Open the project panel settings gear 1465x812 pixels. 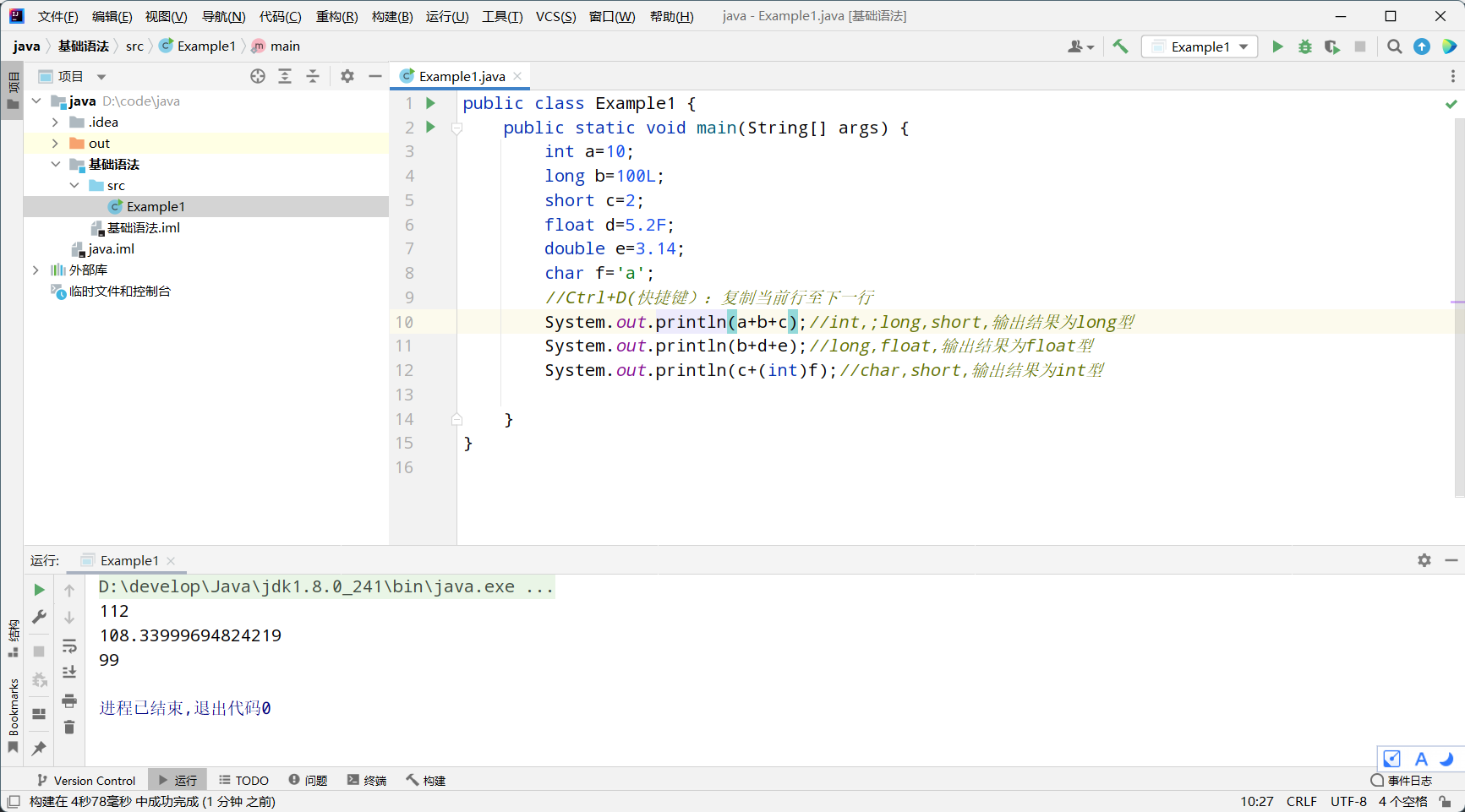347,76
